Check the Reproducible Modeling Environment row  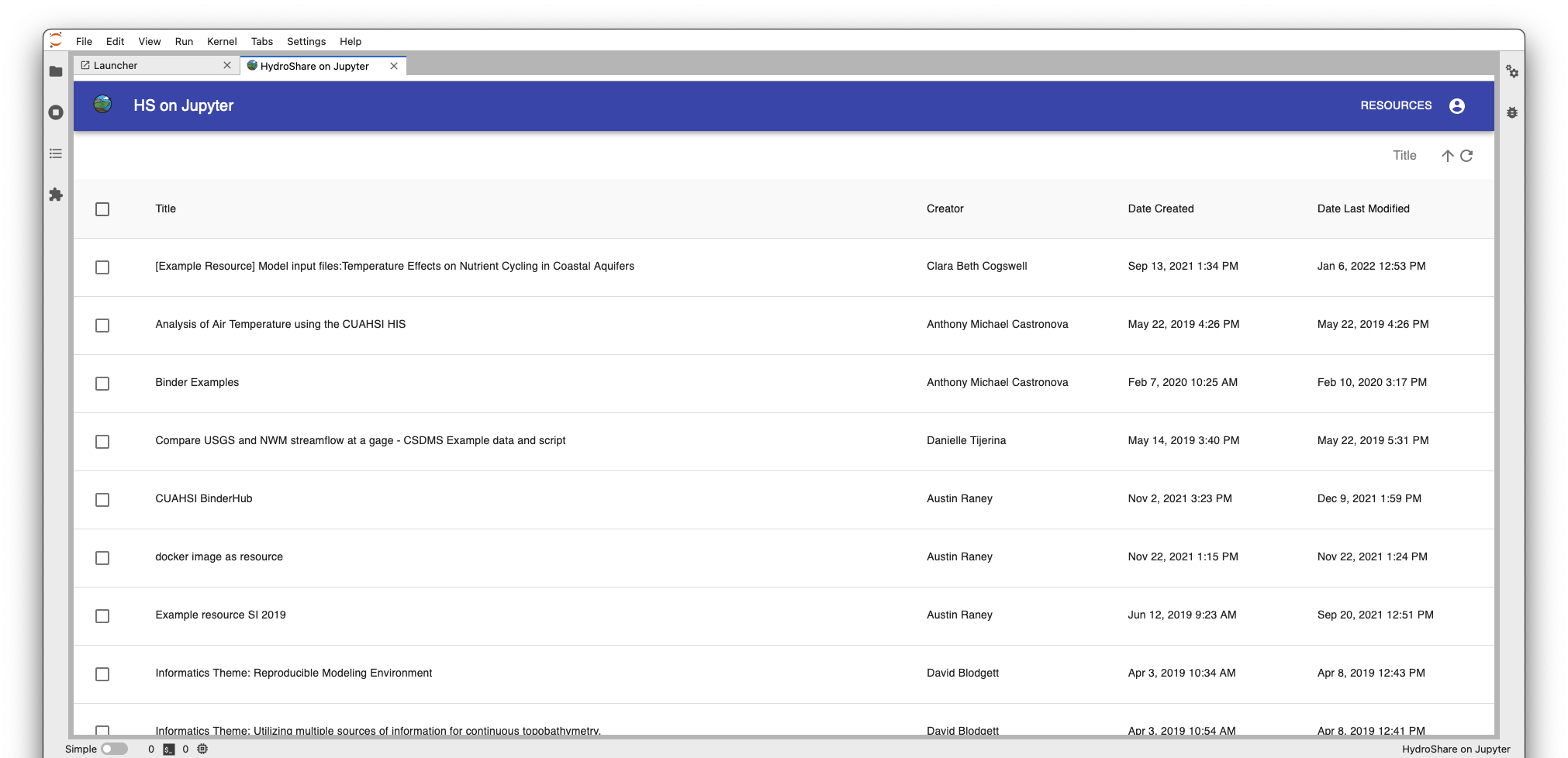click(102, 674)
